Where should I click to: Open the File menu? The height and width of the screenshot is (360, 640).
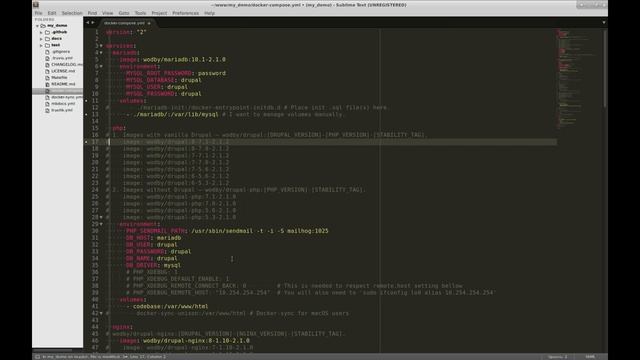[38, 13]
